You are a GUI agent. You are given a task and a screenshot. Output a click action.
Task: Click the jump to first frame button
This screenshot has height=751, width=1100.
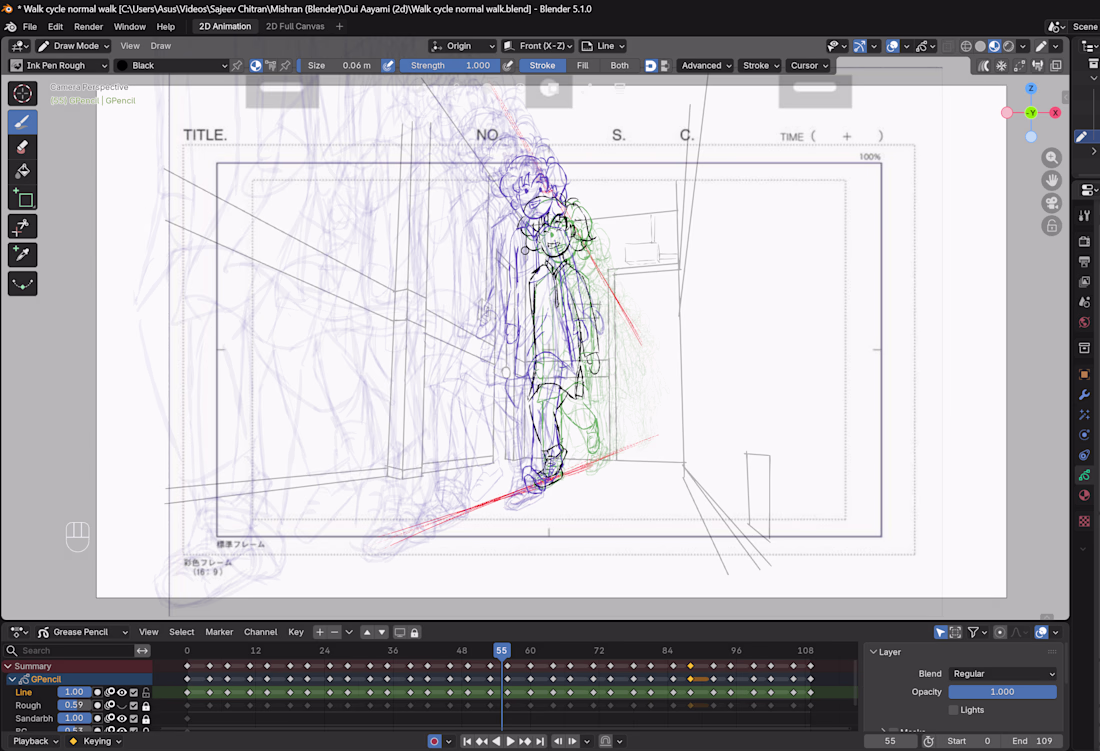[467, 741]
